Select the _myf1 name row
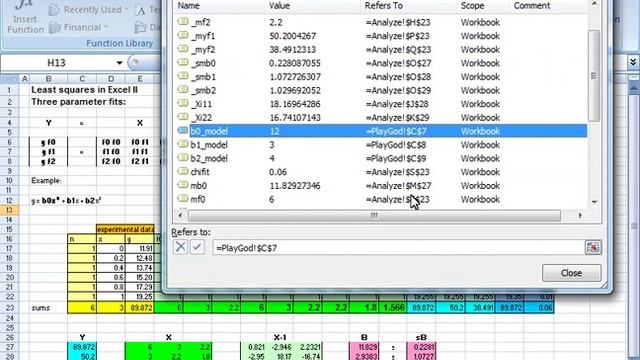Image resolution: width=640 pixels, height=360 pixels. 381,36
